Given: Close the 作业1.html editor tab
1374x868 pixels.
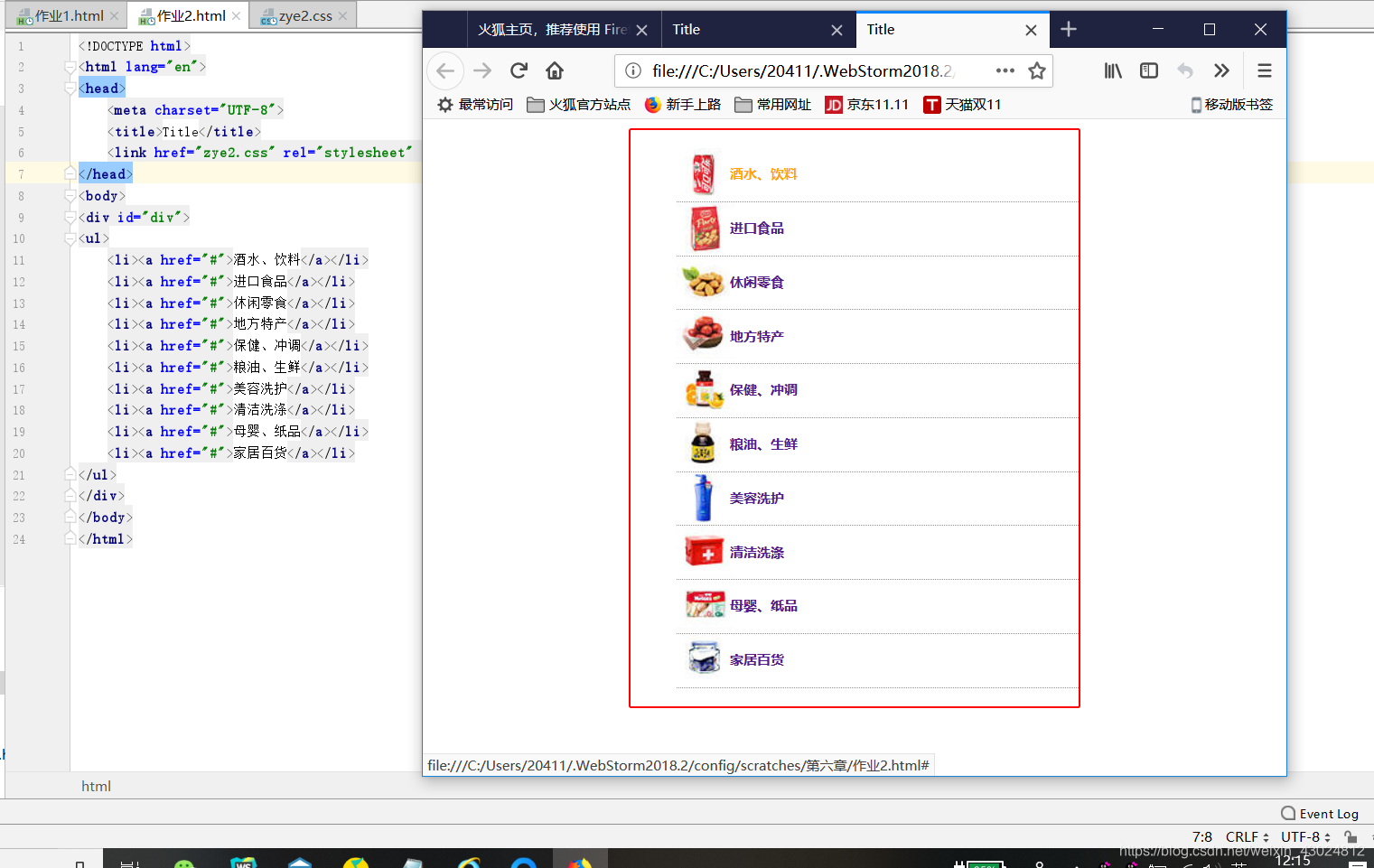Looking at the screenshot, I should pos(114,15).
